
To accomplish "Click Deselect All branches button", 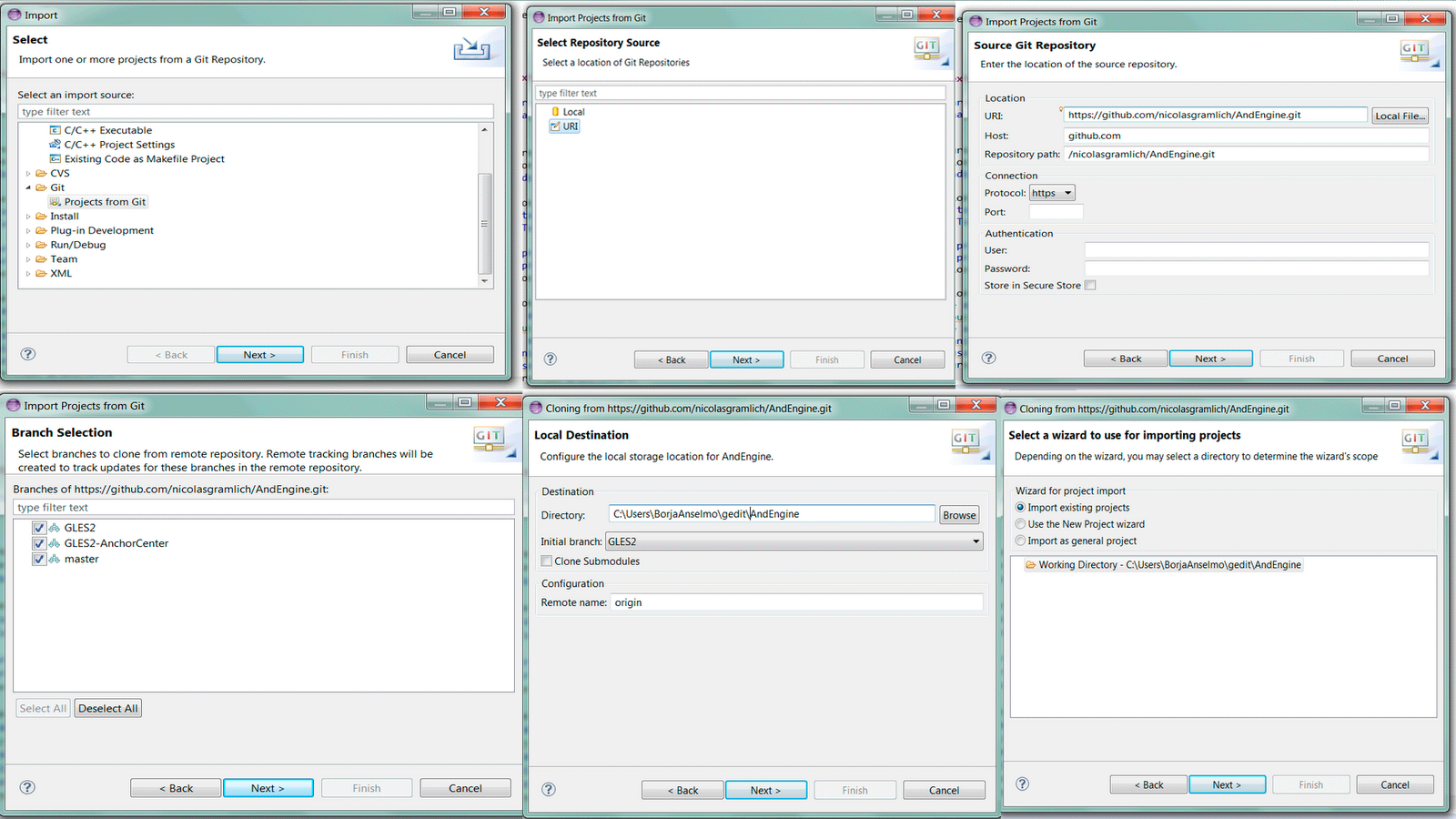I will pos(108,708).
